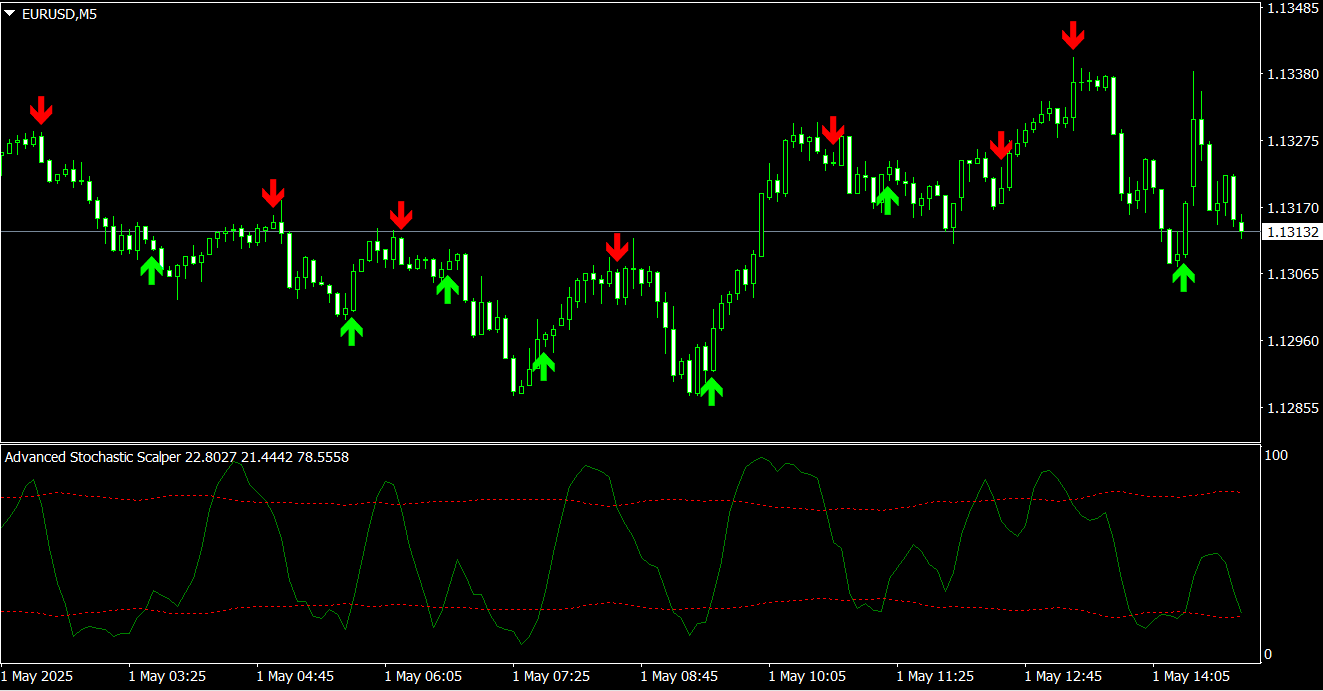Click the current price label 1.13132

tap(1291, 232)
